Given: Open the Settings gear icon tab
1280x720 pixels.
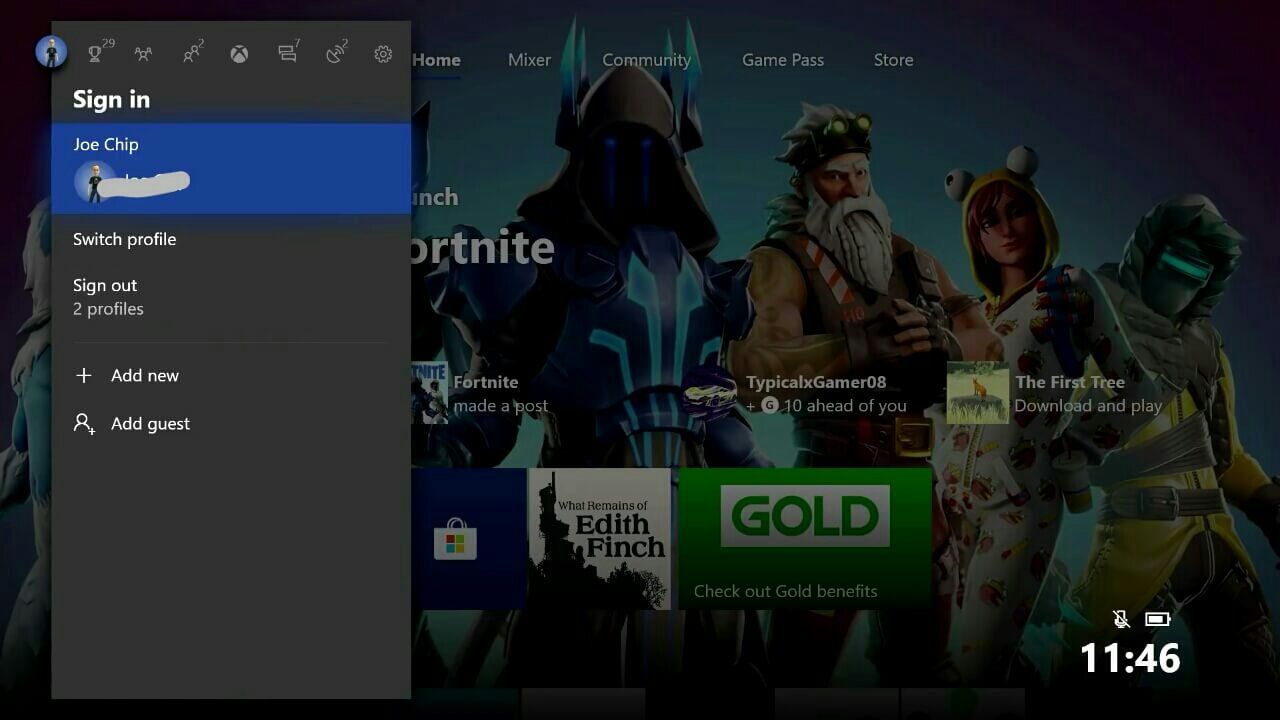Looking at the screenshot, I should 383,54.
